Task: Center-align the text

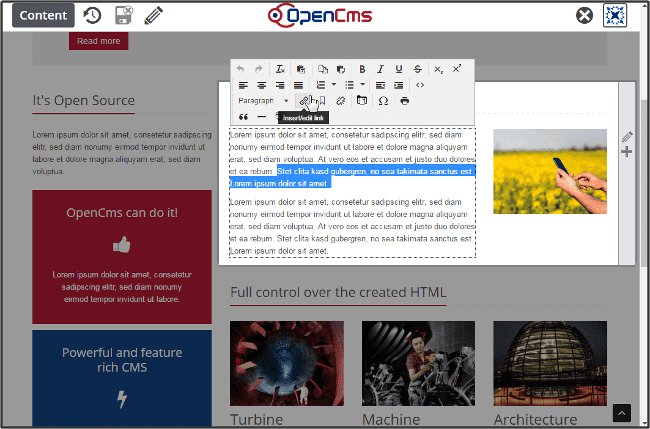Action: (262, 85)
